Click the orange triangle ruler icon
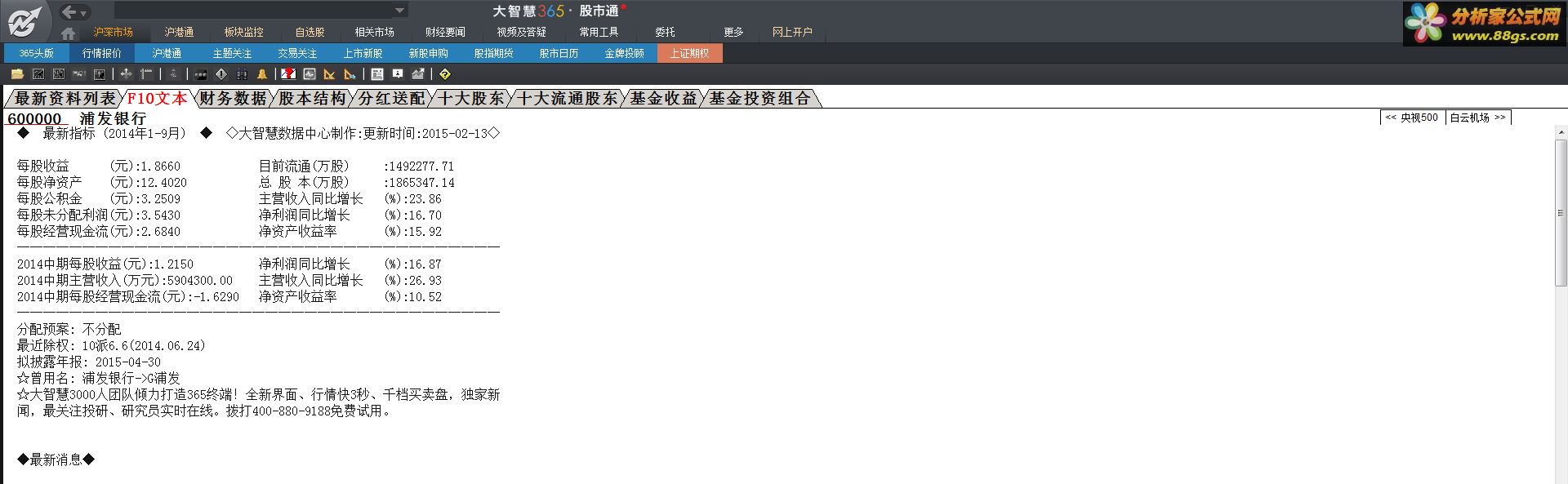This screenshot has height=484, width=1568. click(329, 74)
